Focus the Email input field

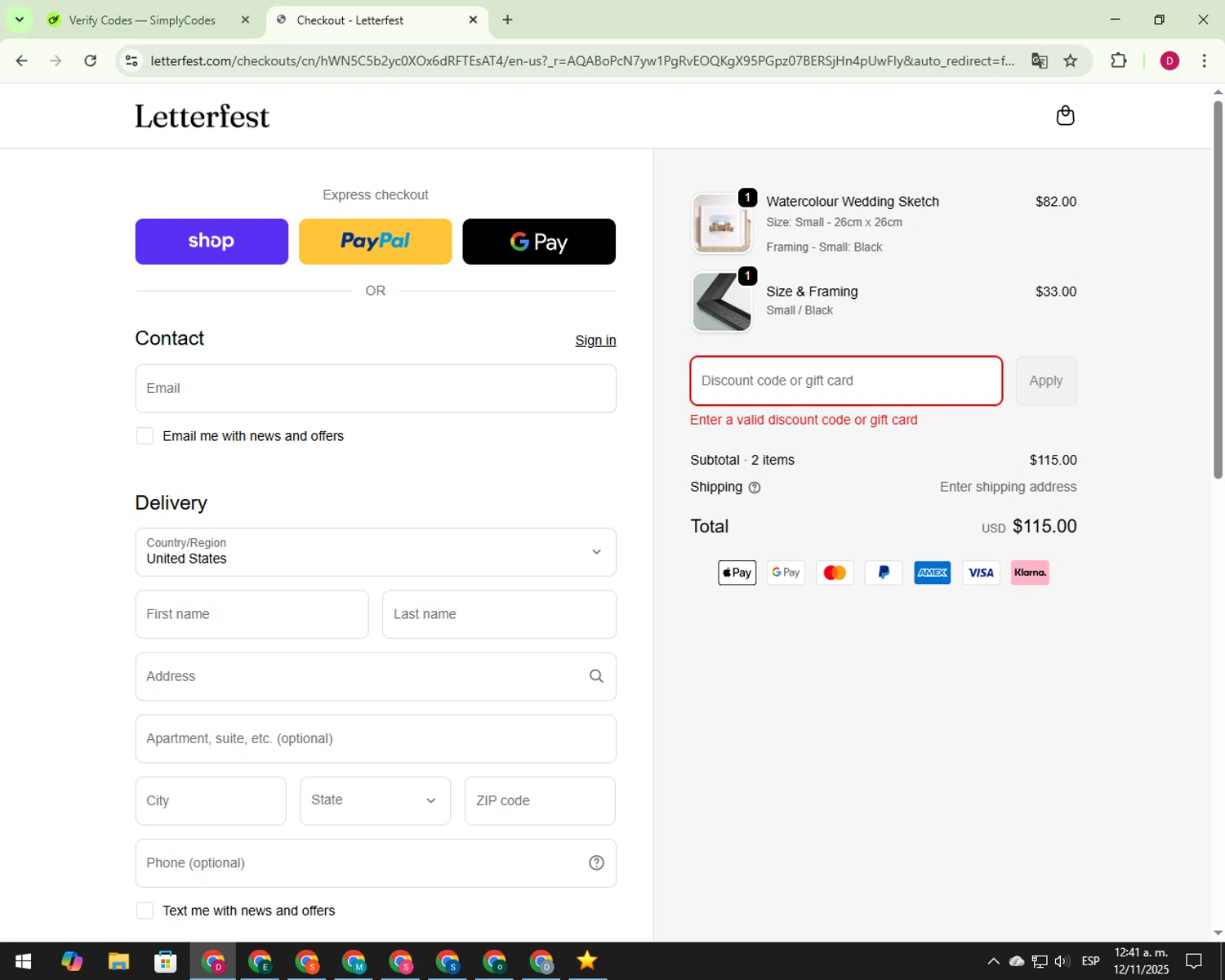pyautogui.click(x=376, y=388)
